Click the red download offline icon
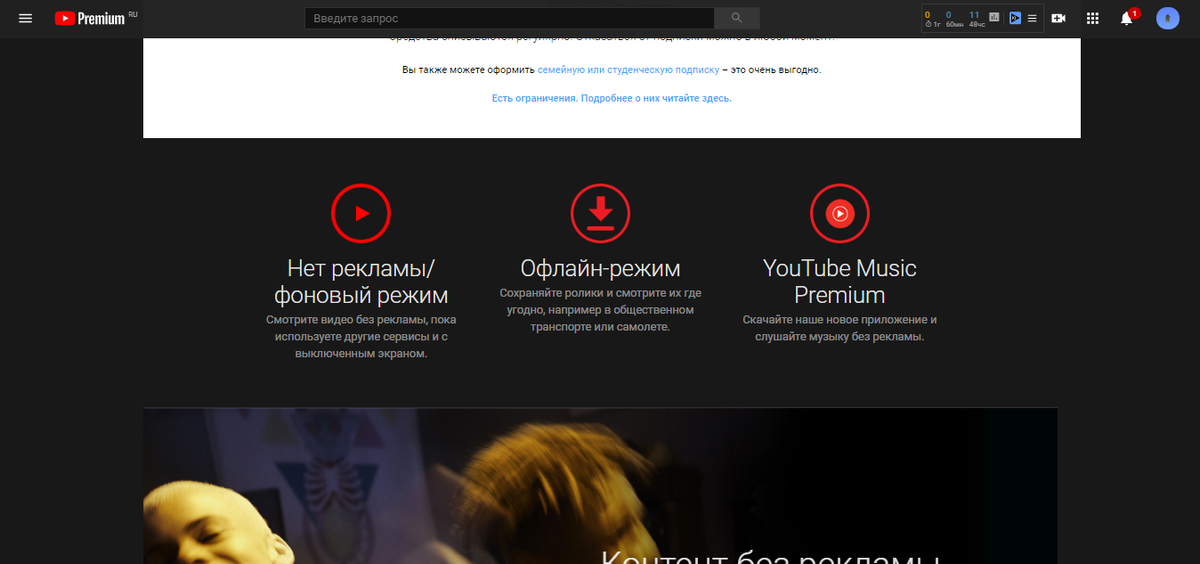Image resolution: width=1200 pixels, height=564 pixels. 600,213
